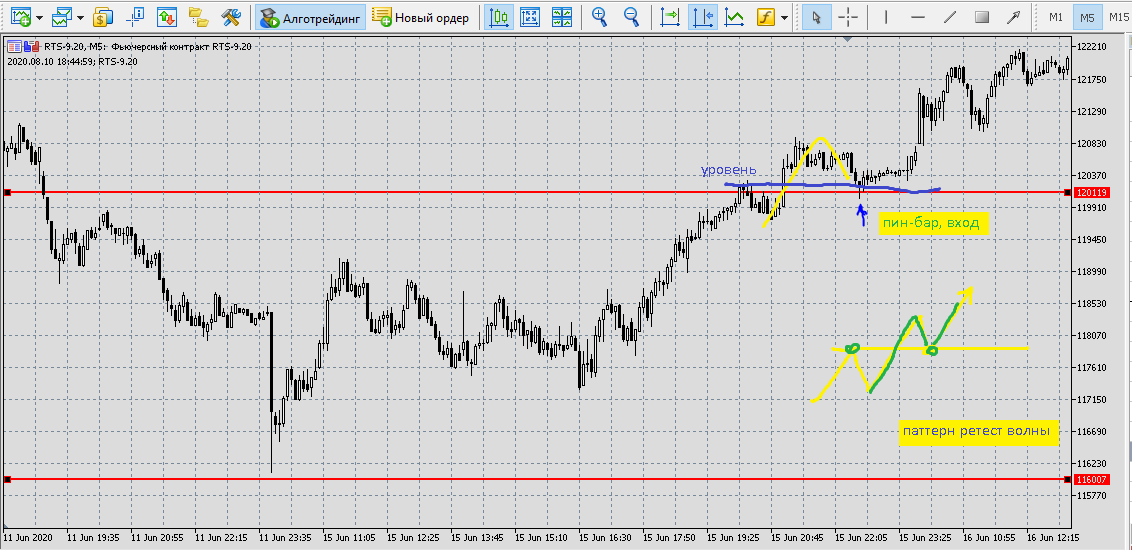
Task: Switch to the M5 timeframe
Action: click(1087, 17)
